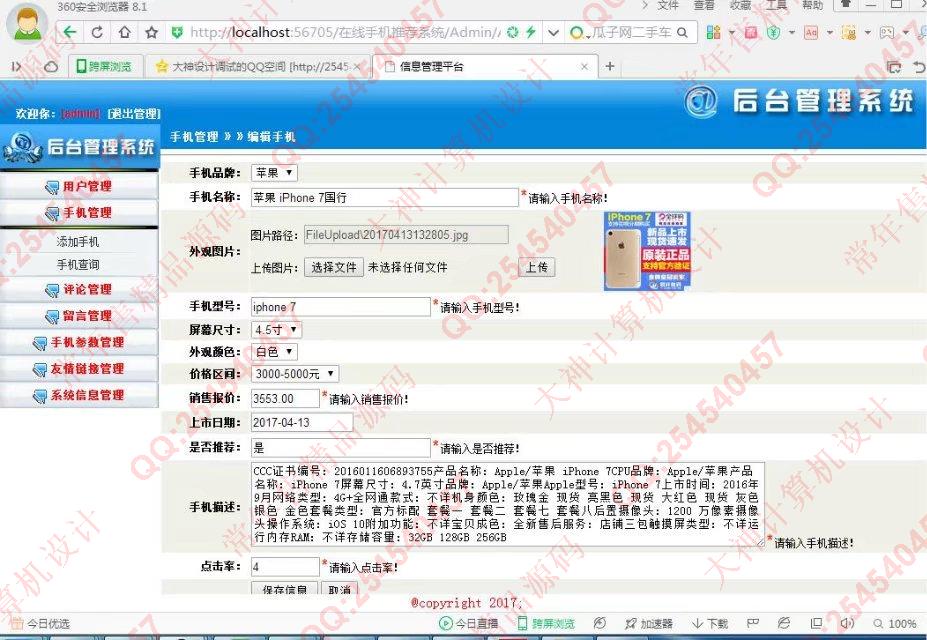
Task: Collapse 手机管理 sidebar section
Action: [79, 213]
